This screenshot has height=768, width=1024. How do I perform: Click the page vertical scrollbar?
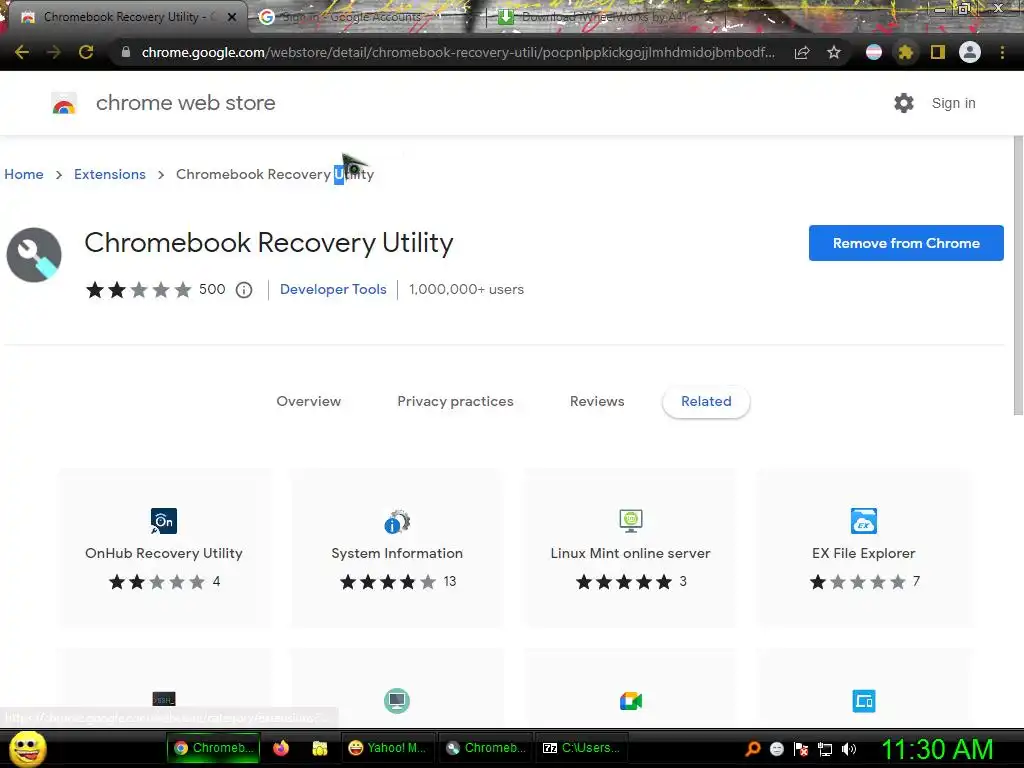coord(1018,276)
